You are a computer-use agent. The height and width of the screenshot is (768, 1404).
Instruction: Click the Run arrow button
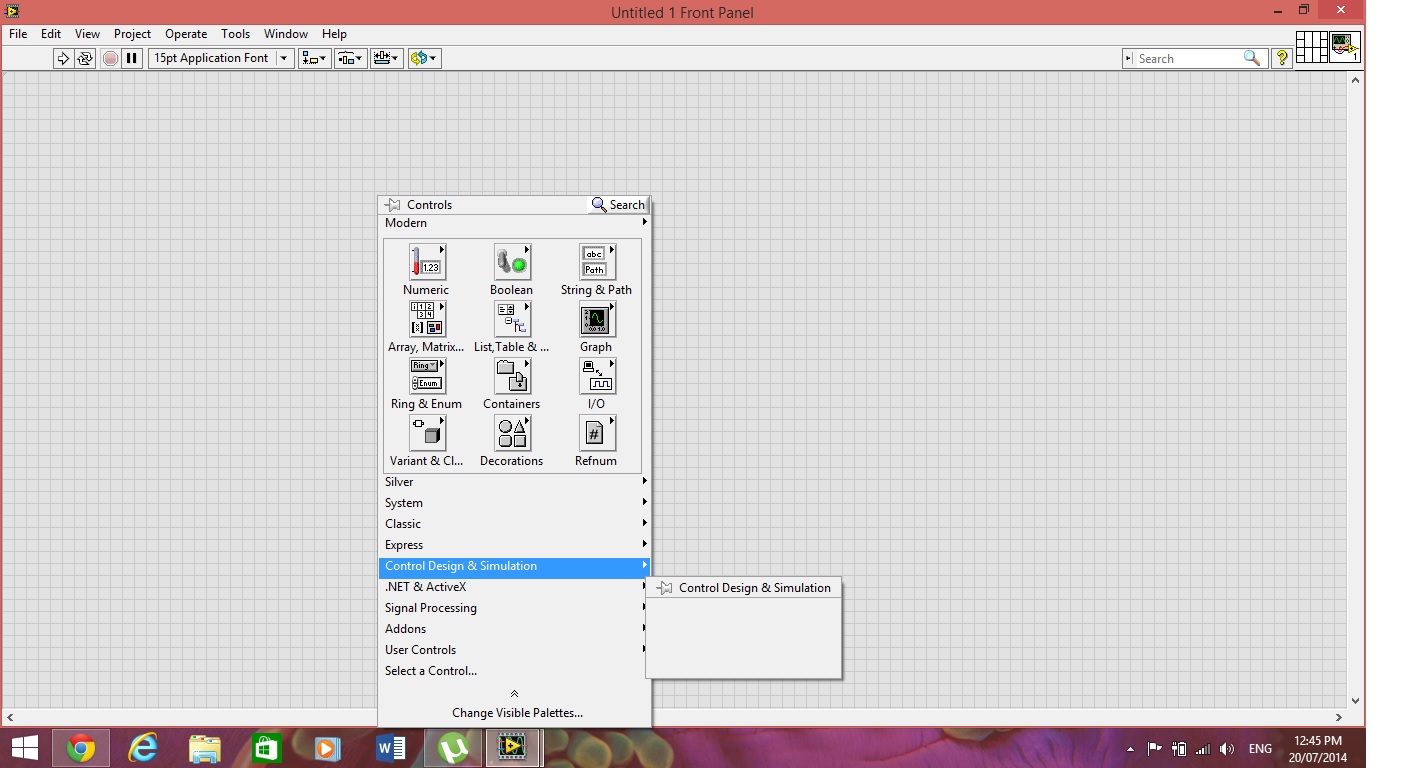click(63, 58)
